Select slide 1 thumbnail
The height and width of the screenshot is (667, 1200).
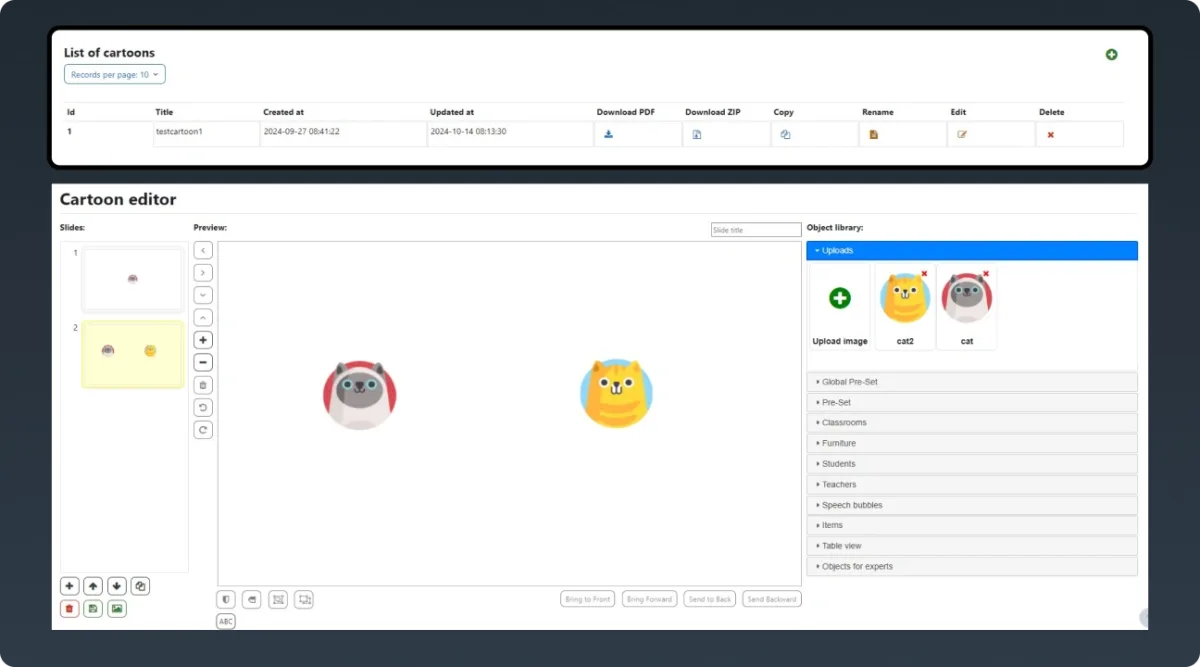tap(133, 279)
